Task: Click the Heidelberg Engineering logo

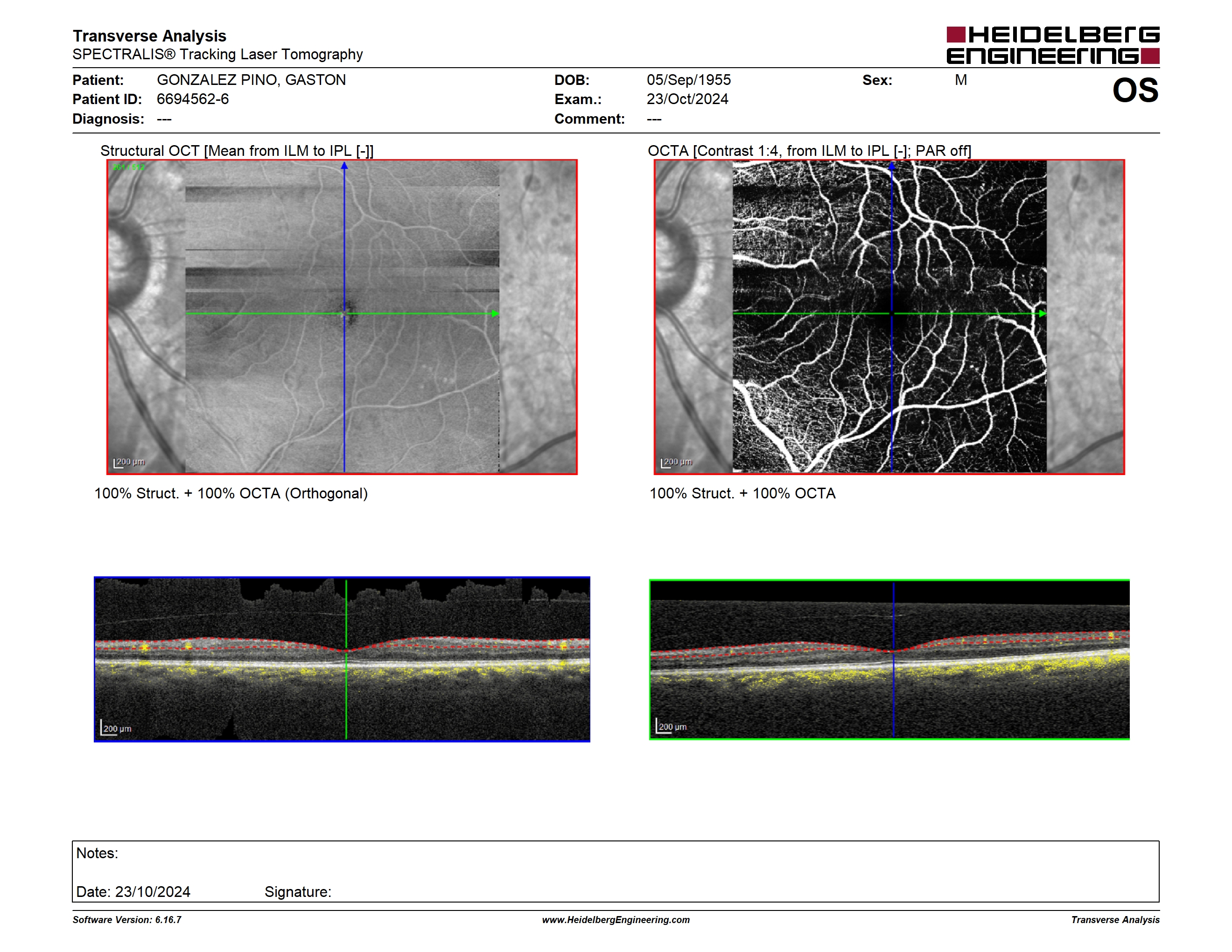Action: pyautogui.click(x=1053, y=45)
